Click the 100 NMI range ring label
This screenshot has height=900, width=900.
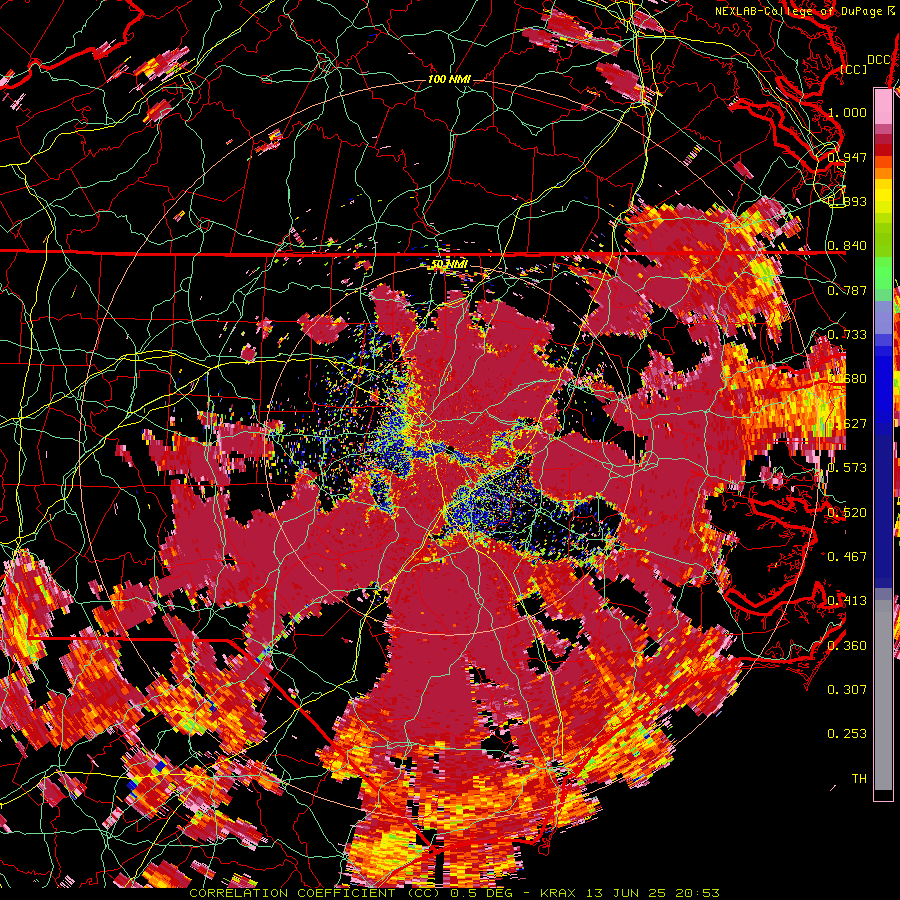[449, 79]
